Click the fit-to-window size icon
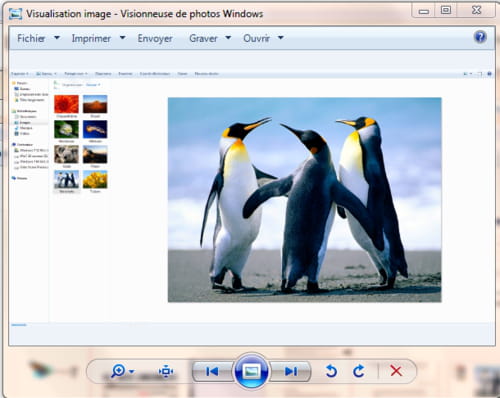500x398 pixels. (x=166, y=371)
